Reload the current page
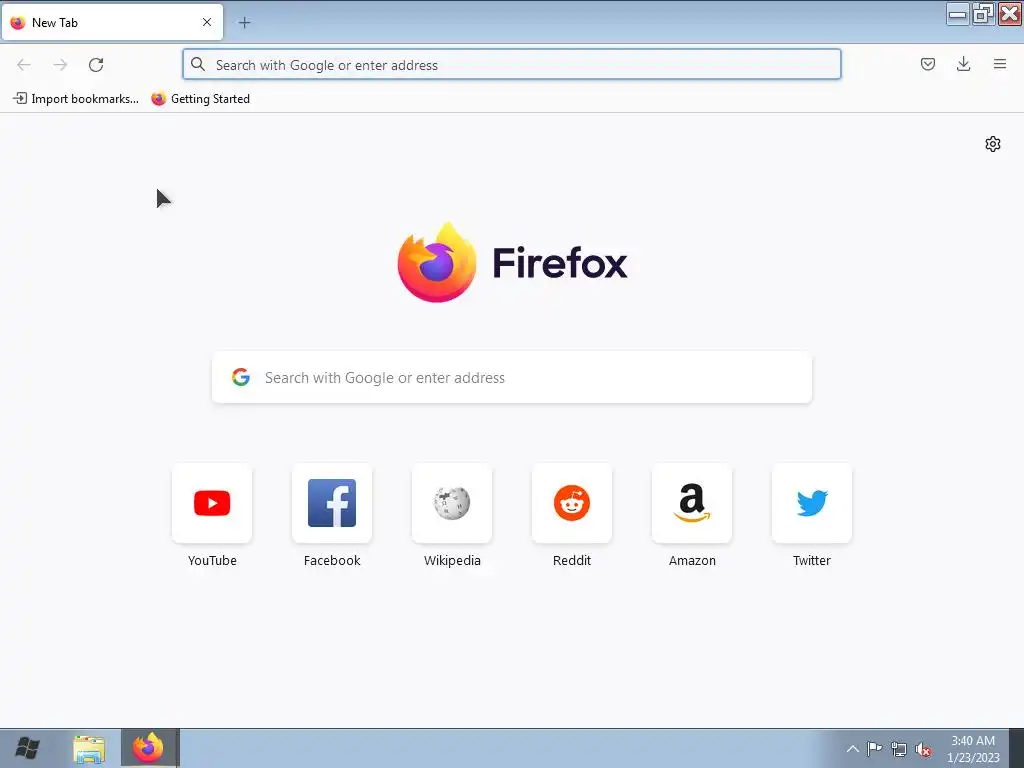The width and height of the screenshot is (1024, 768). coord(96,65)
